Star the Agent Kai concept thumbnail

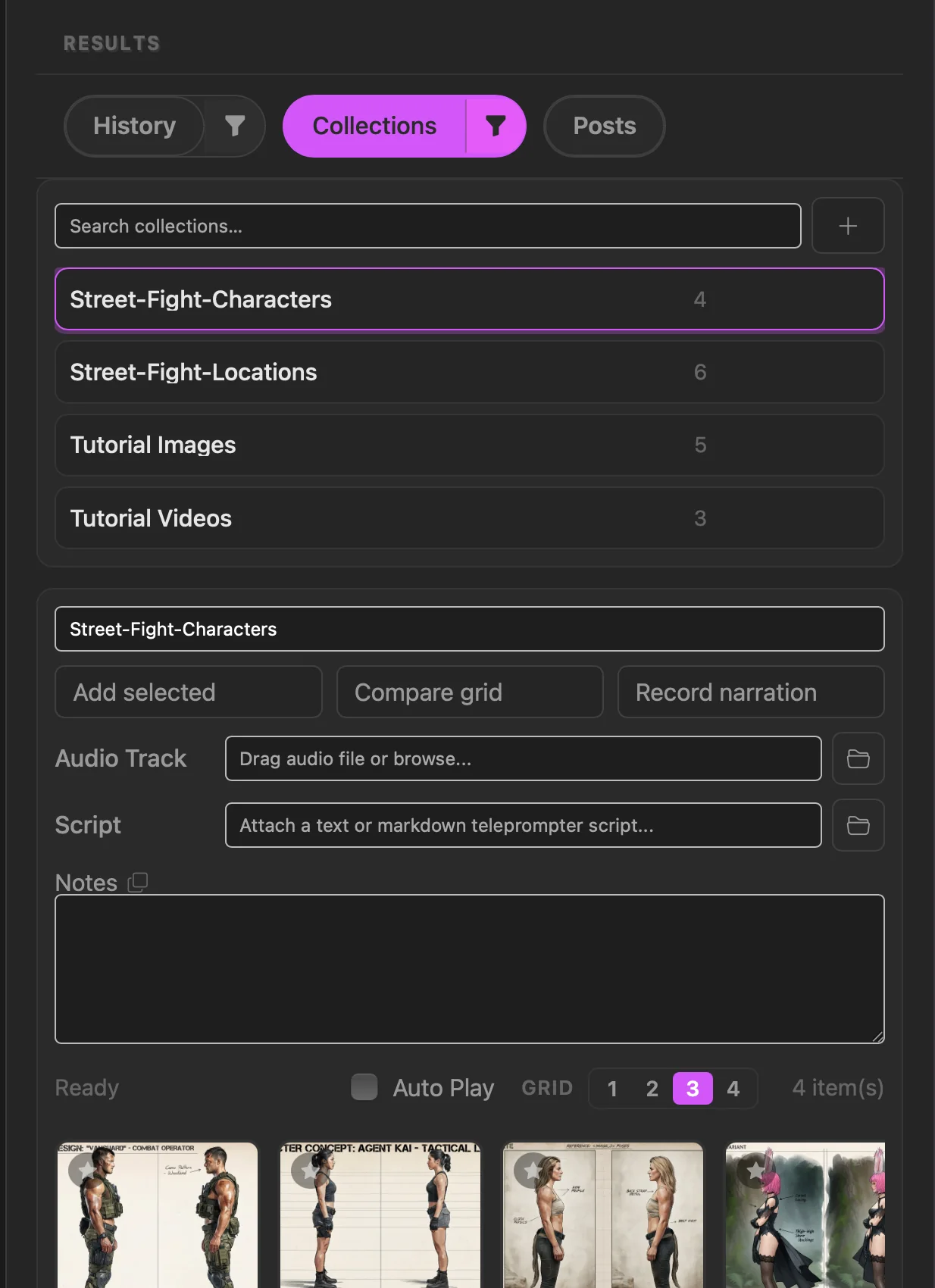point(308,1170)
